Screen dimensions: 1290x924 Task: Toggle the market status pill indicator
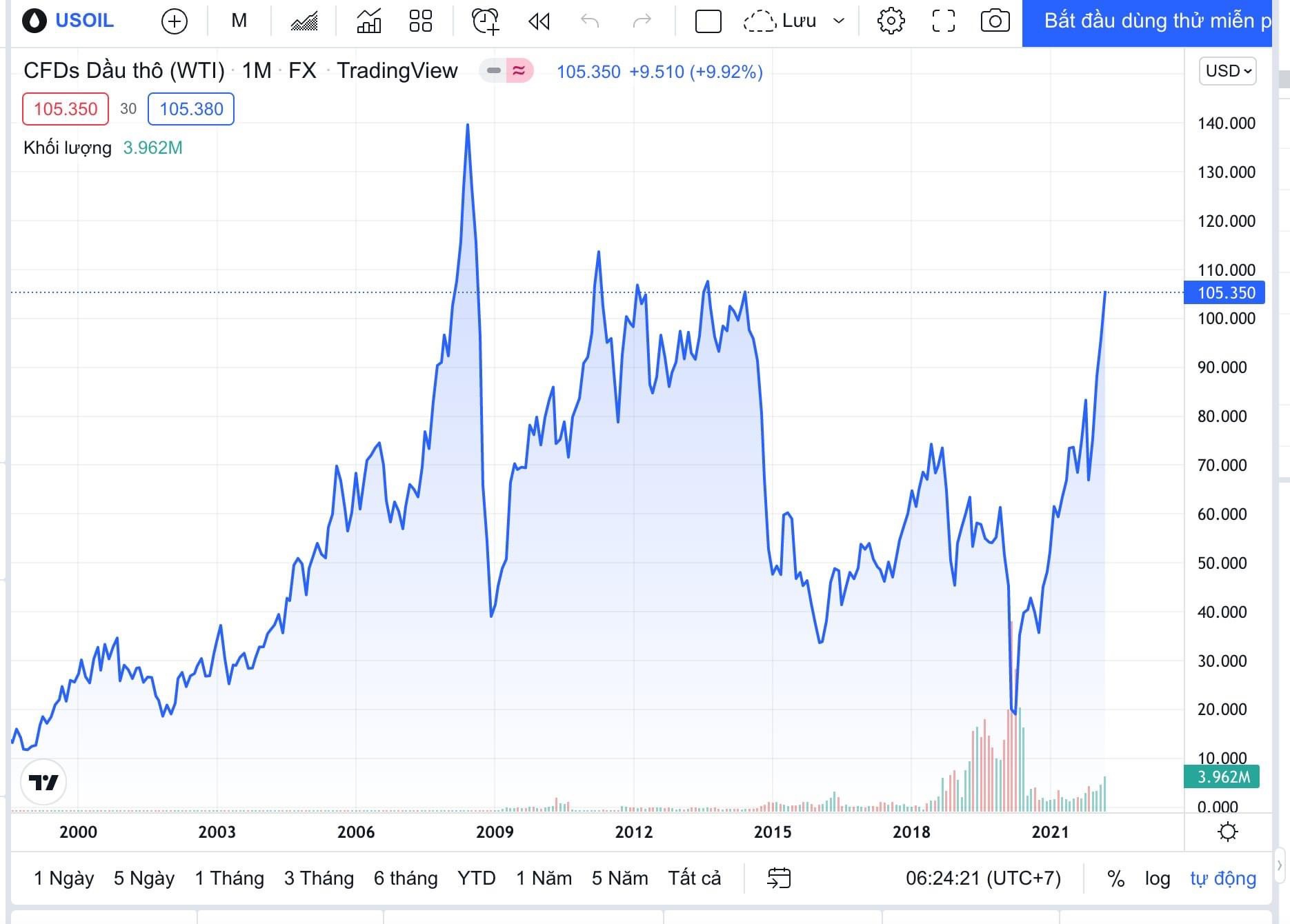click(x=493, y=70)
